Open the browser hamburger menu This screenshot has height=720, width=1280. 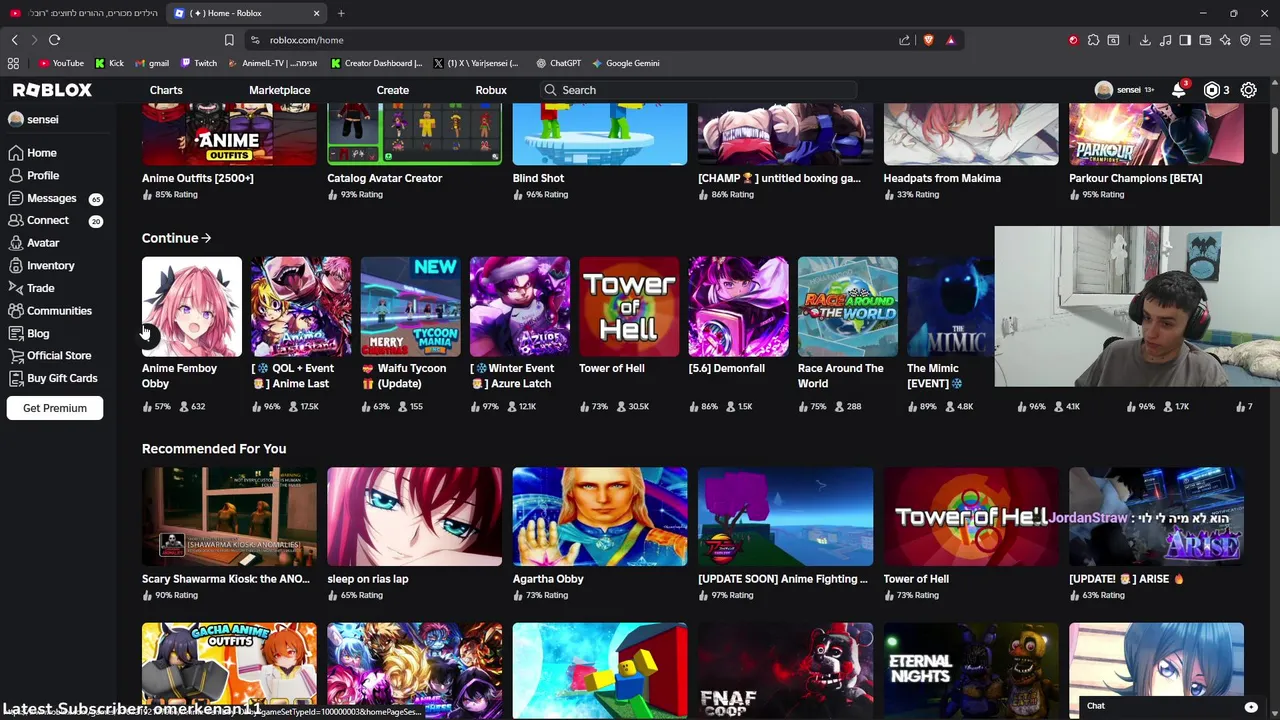[1265, 40]
